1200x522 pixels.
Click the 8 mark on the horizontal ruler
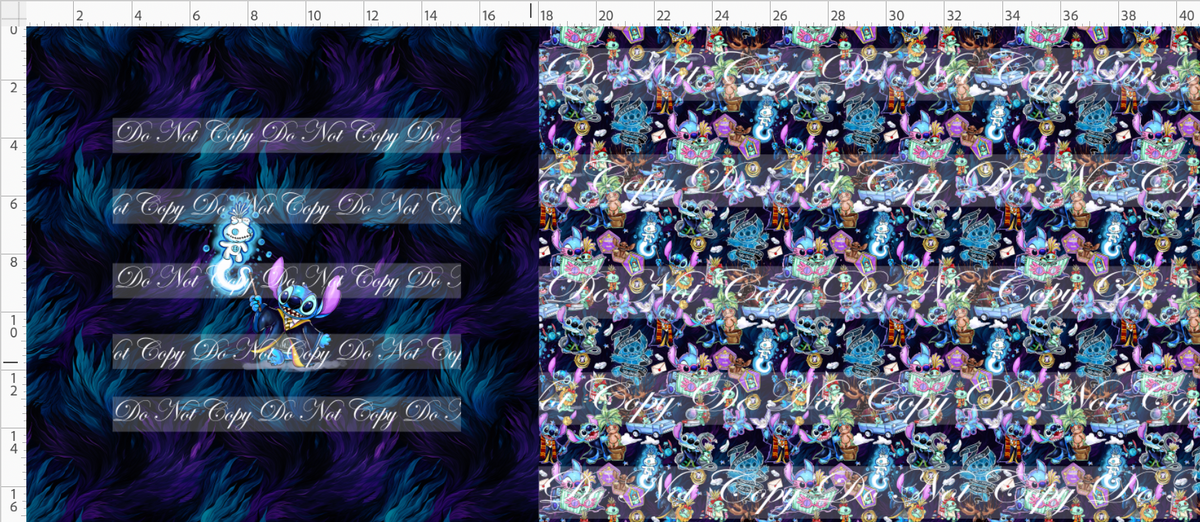tap(255, 16)
